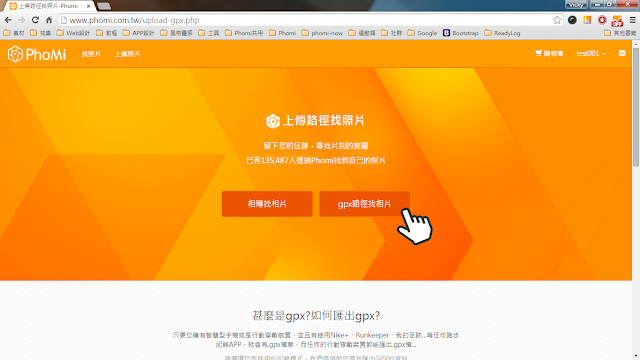Open the 素材 bookmark folder
Viewport: 640px width, 360px height.
click(14, 33)
